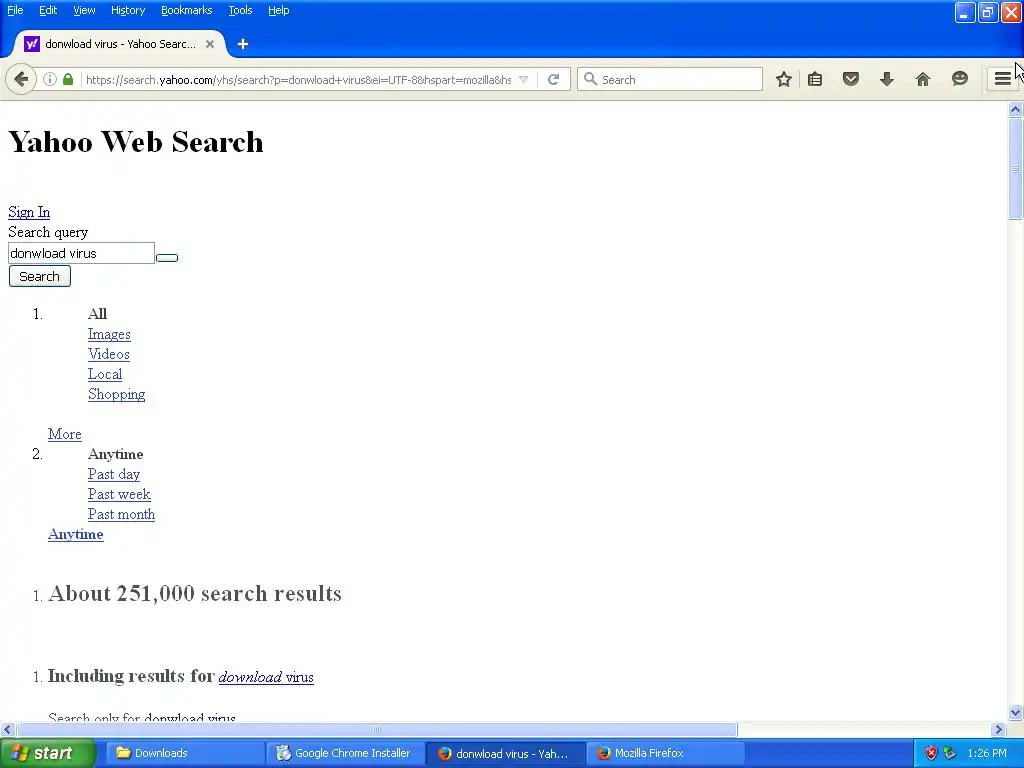The image size is (1024, 768).
Task: Open the Hello chat smiley icon
Action: pyautogui.click(x=959, y=79)
